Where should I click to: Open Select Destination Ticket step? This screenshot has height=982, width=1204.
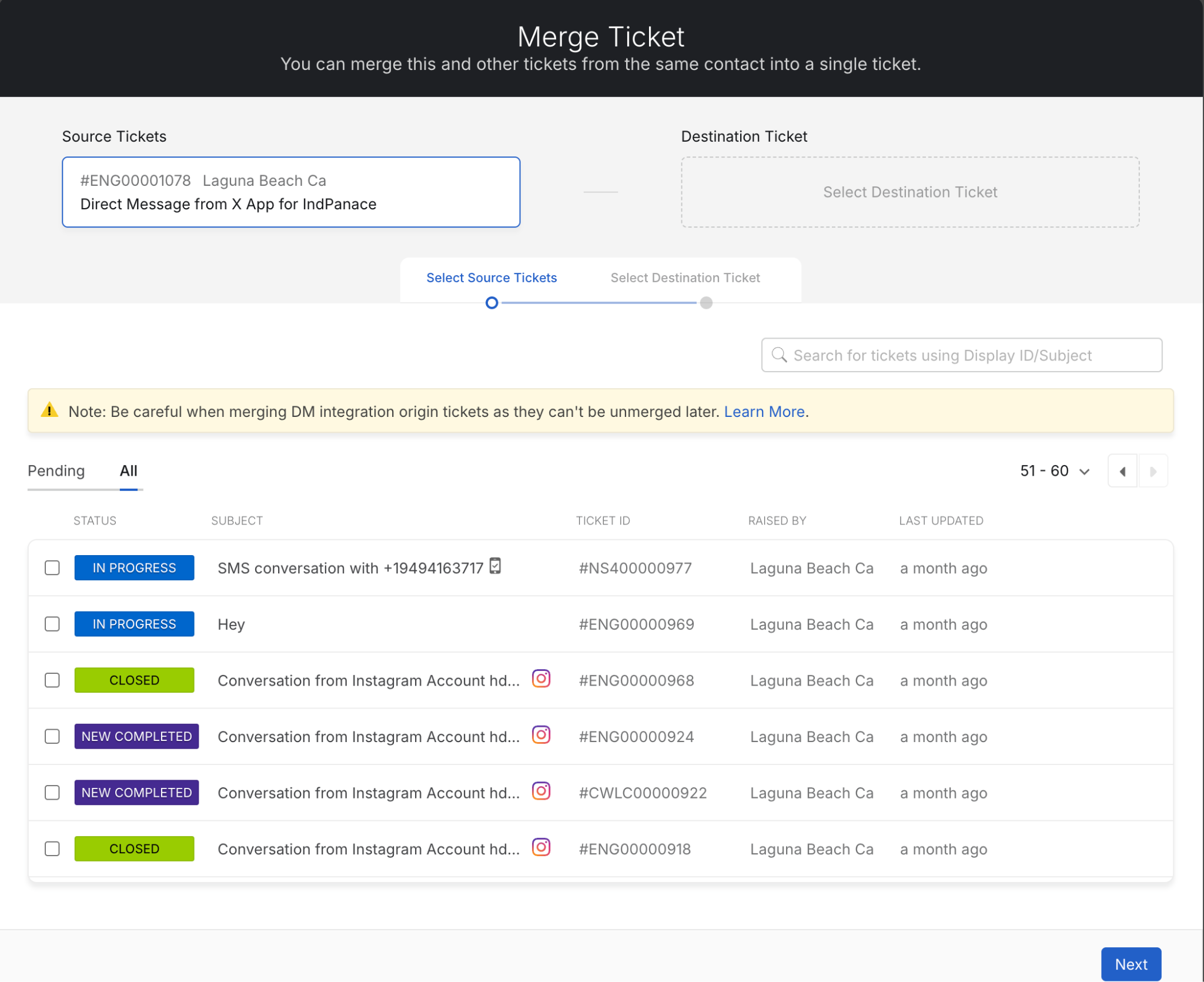685,278
